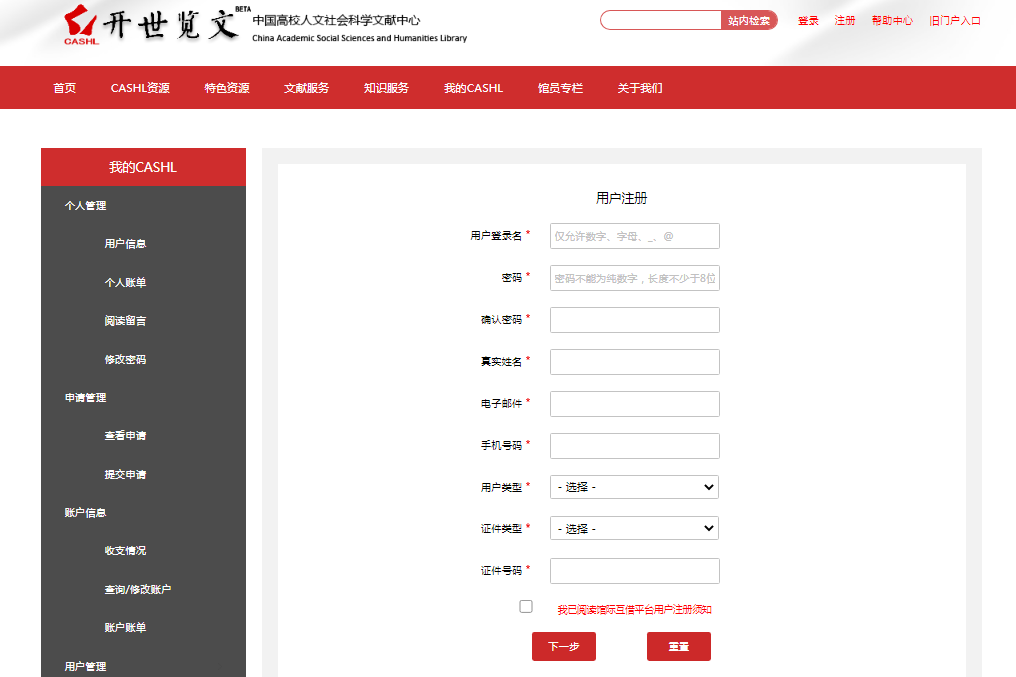Go to 首页 in the navigation bar
Viewport: 1016px width, 677px height.
(65, 88)
